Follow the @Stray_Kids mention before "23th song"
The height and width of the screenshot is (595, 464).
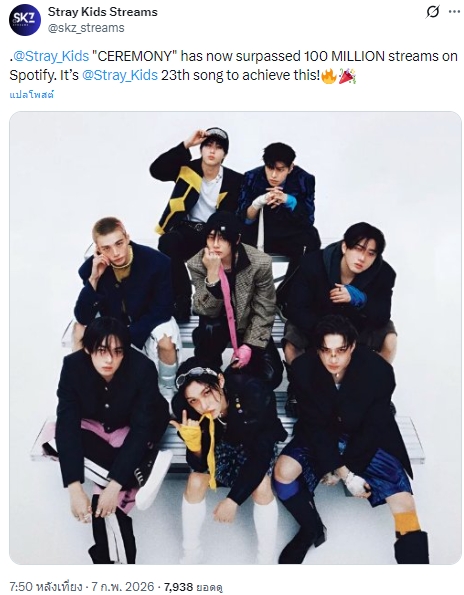[x=120, y=75]
